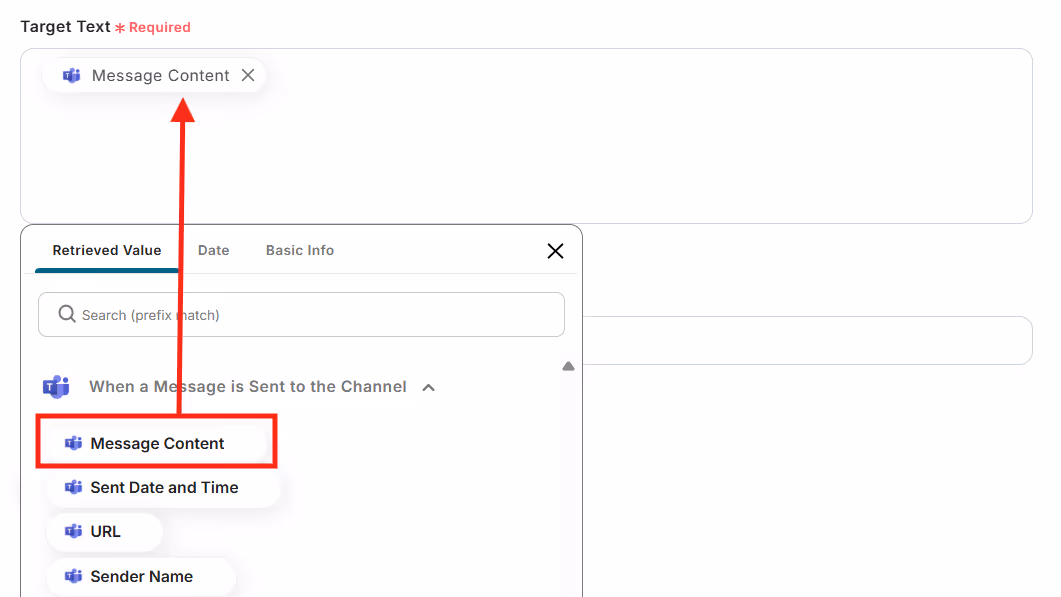Viewport: 1061px width, 597px height.
Task: Insert the Sender Name value
Action: (141, 576)
